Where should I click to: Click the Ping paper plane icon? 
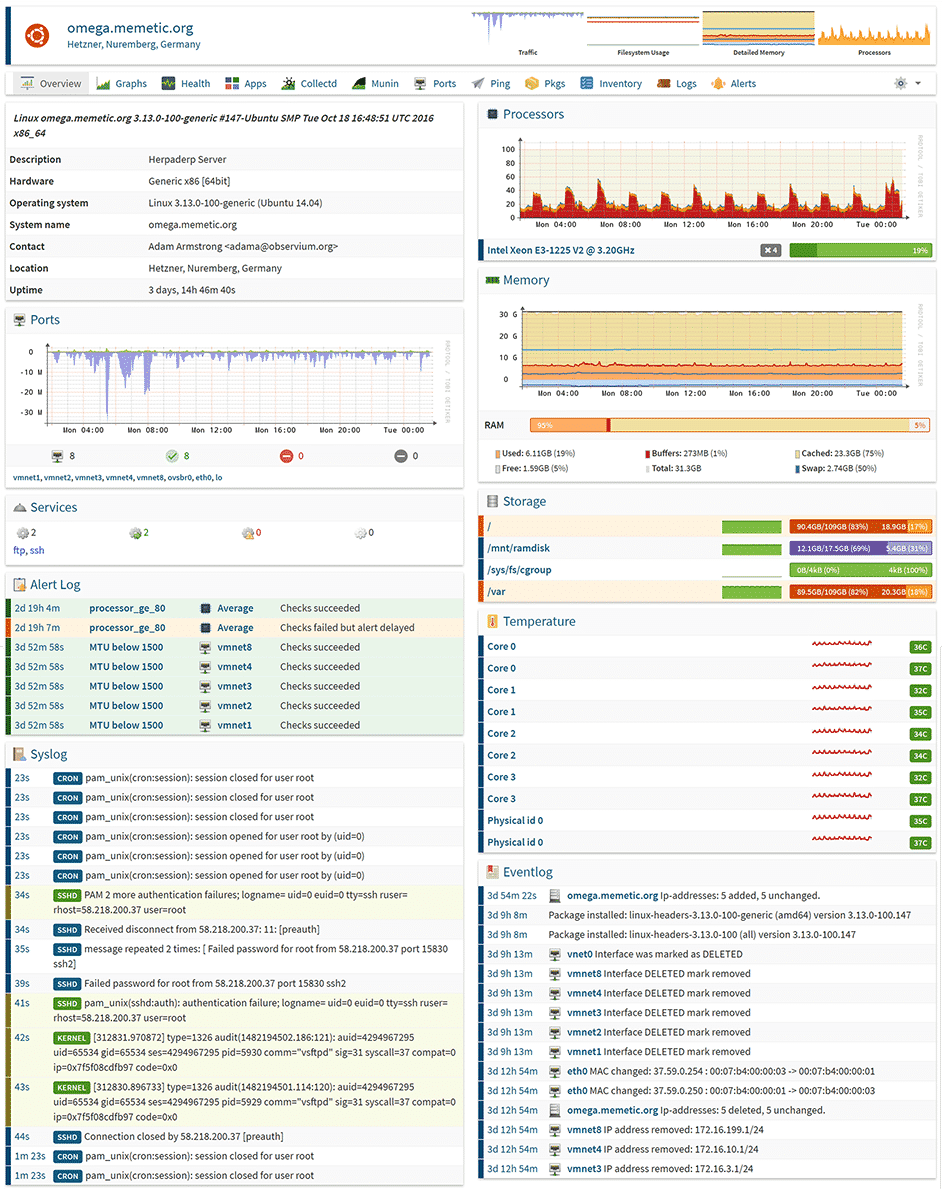pos(479,84)
